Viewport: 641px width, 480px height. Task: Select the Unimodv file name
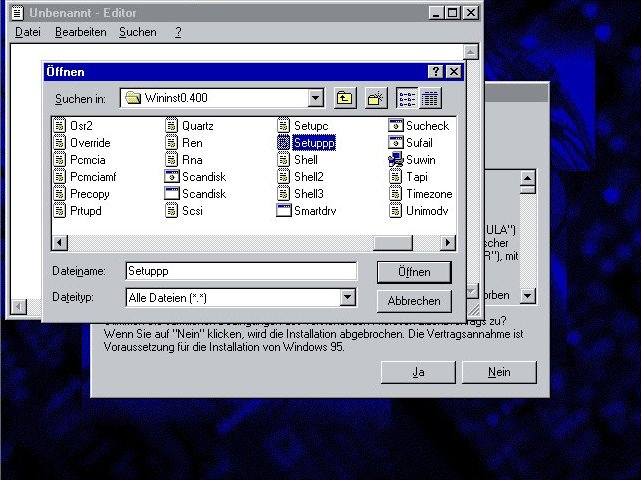click(x=427, y=211)
